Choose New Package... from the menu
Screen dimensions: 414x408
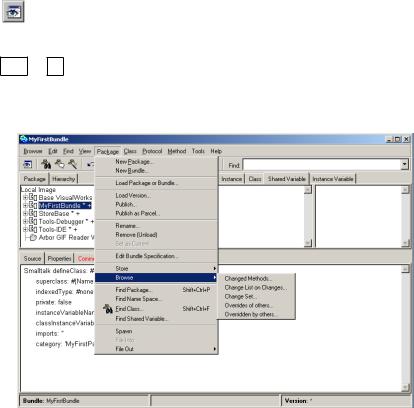pyautogui.click(x=156, y=162)
